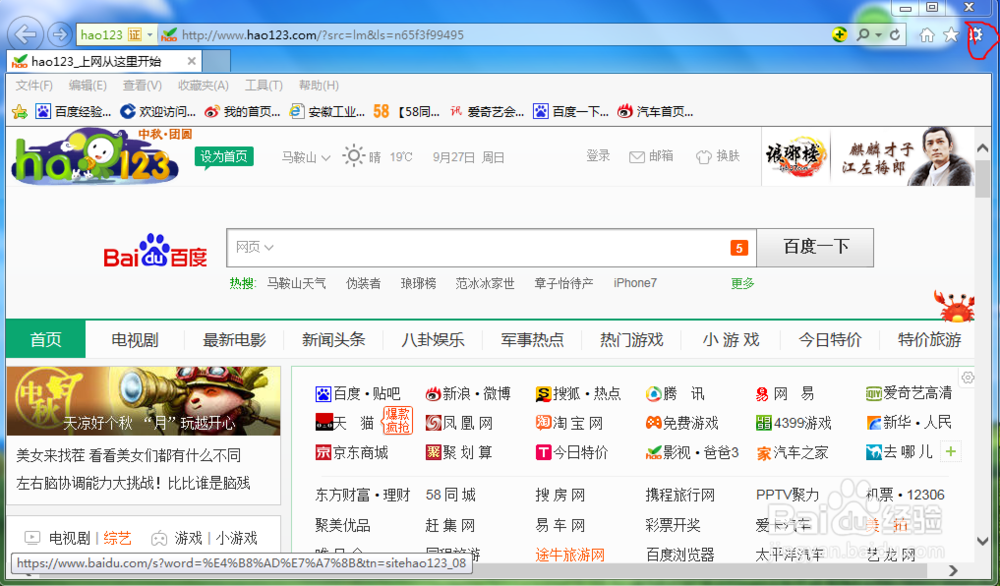1000x586 pixels.
Task: Click the hao123 logo
Action: point(96,157)
